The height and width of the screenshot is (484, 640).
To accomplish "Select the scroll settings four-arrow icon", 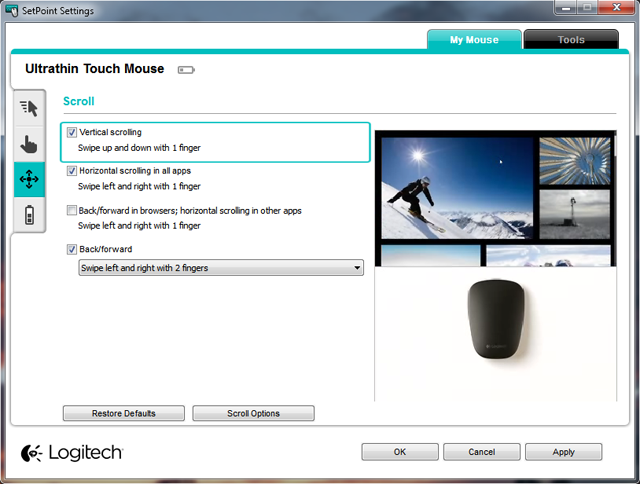I will point(29,179).
